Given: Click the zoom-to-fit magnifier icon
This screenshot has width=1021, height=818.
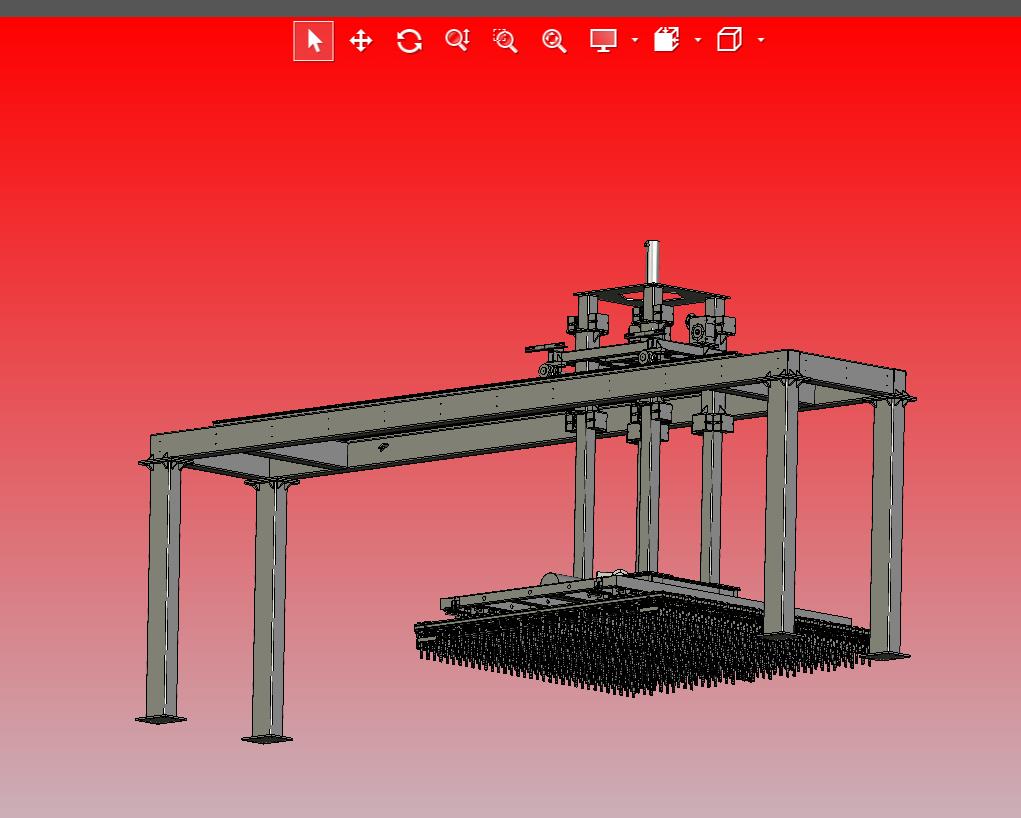Looking at the screenshot, I should tap(554, 40).
